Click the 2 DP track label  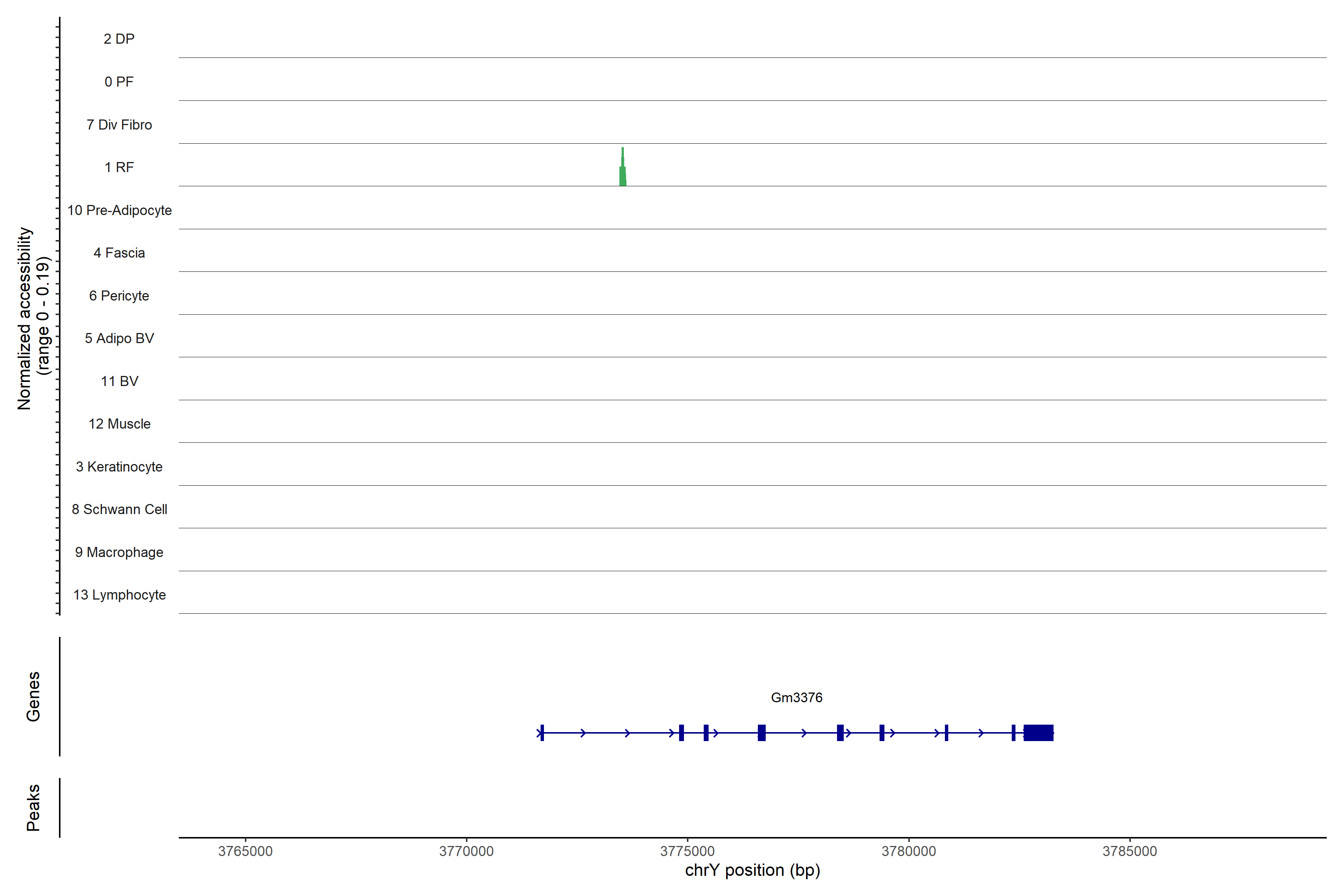119,39
